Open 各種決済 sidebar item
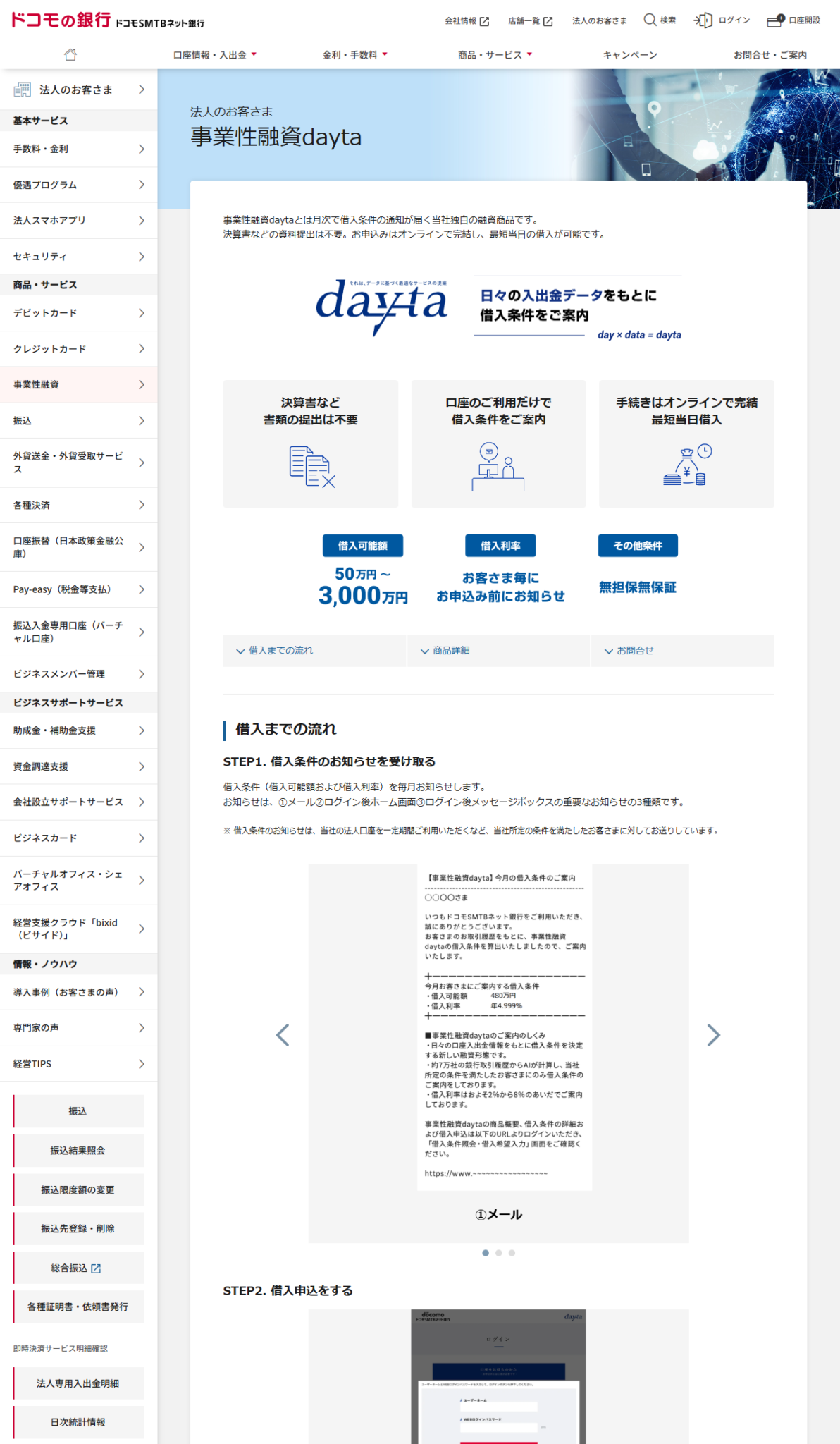Image resolution: width=840 pixels, height=1444 pixels. point(79,506)
